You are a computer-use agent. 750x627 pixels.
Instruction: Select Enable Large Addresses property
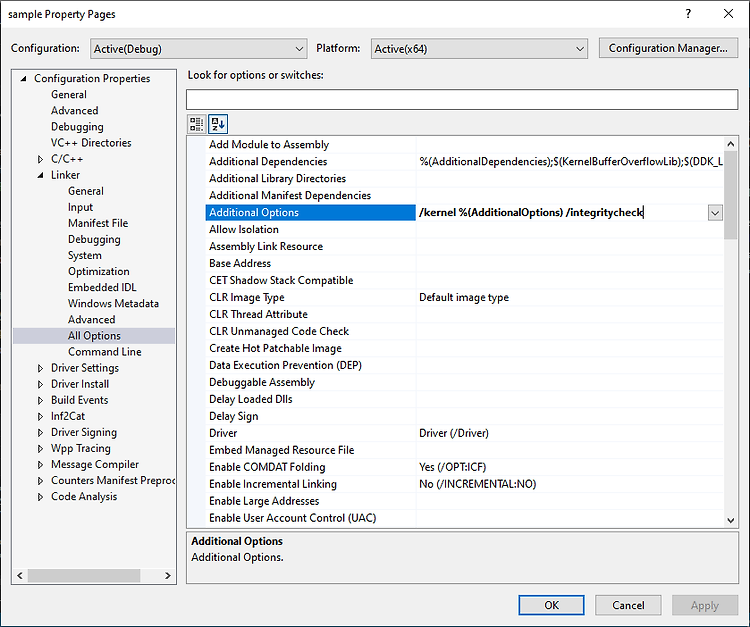[x=464, y=501]
